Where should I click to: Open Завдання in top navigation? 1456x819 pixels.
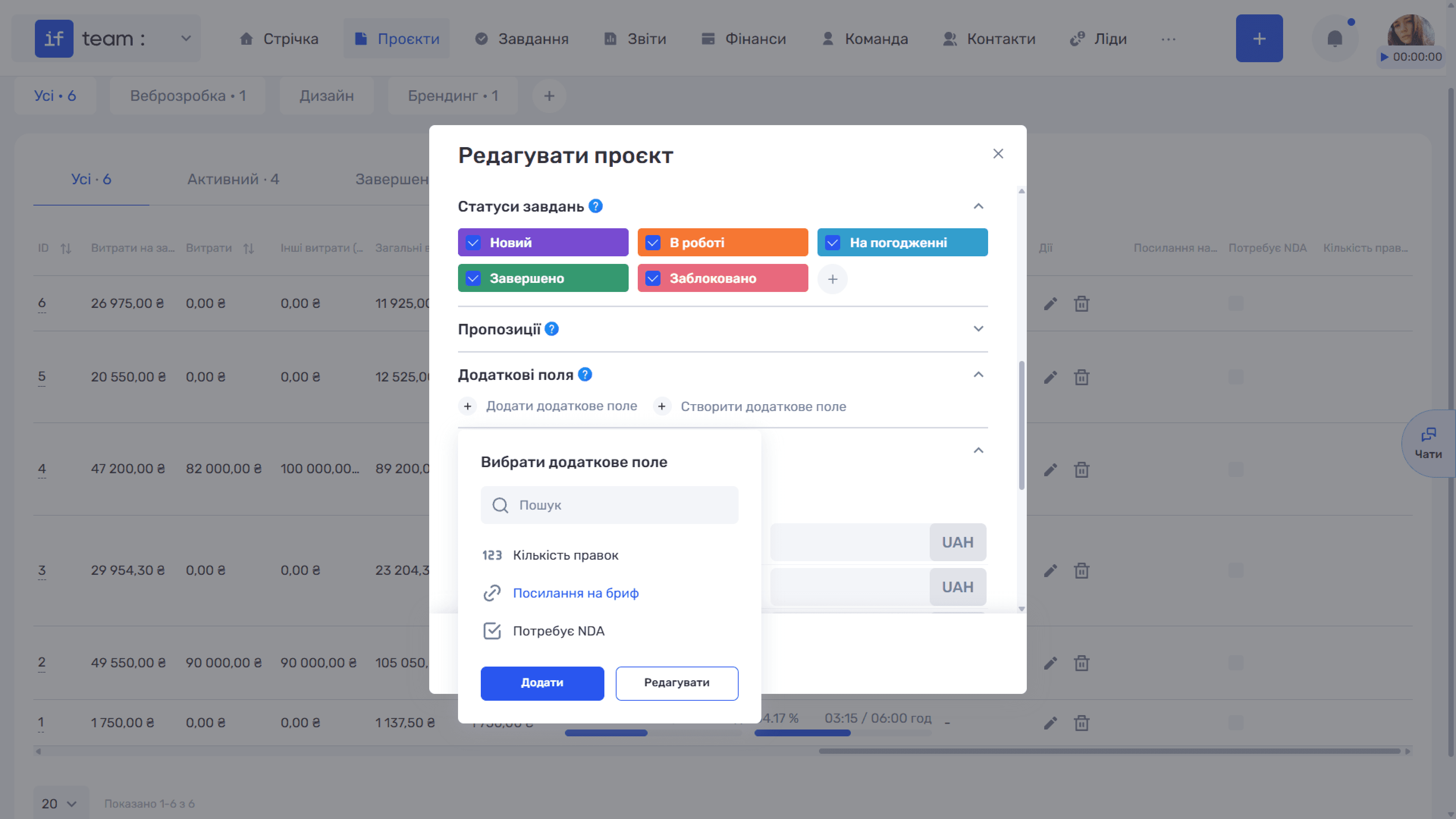tap(522, 38)
